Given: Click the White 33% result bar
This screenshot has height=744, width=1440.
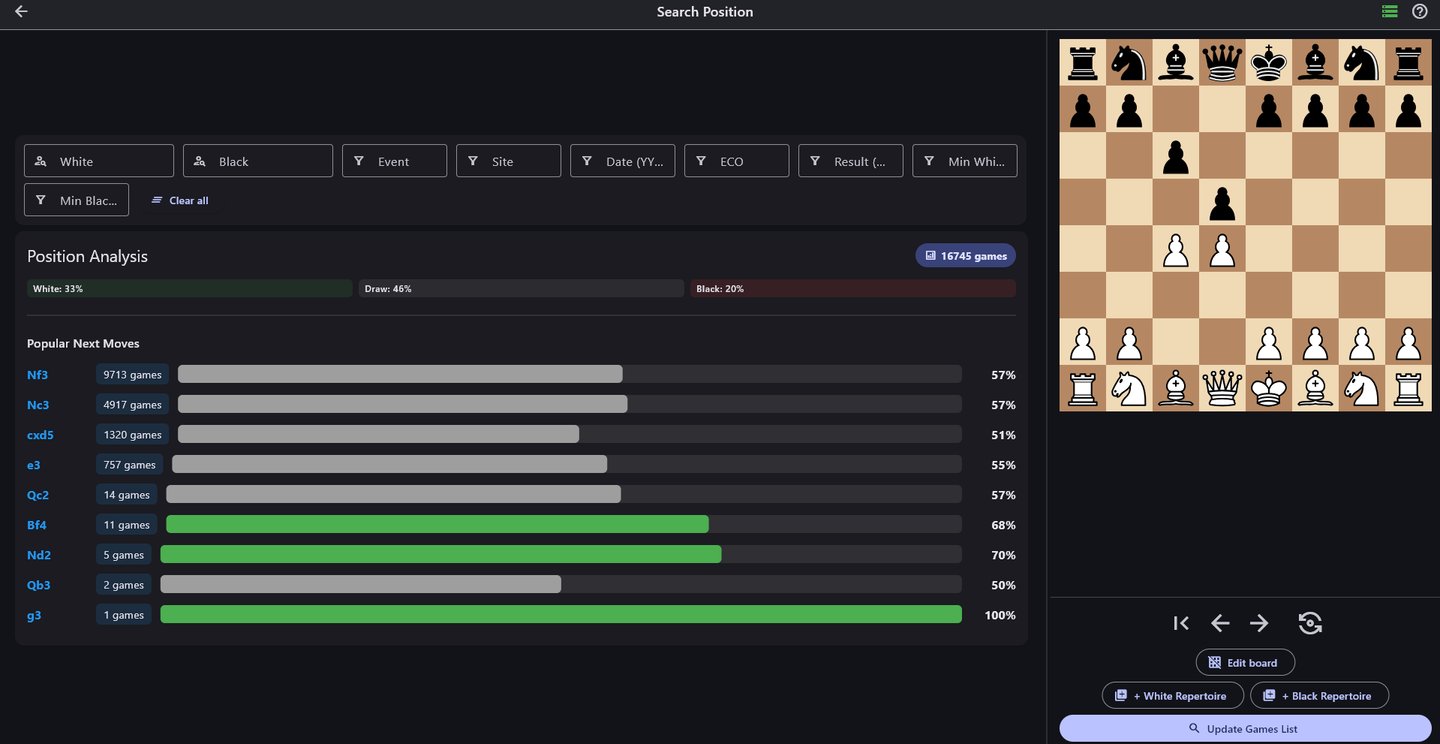Looking at the screenshot, I should pyautogui.click(x=190, y=288).
